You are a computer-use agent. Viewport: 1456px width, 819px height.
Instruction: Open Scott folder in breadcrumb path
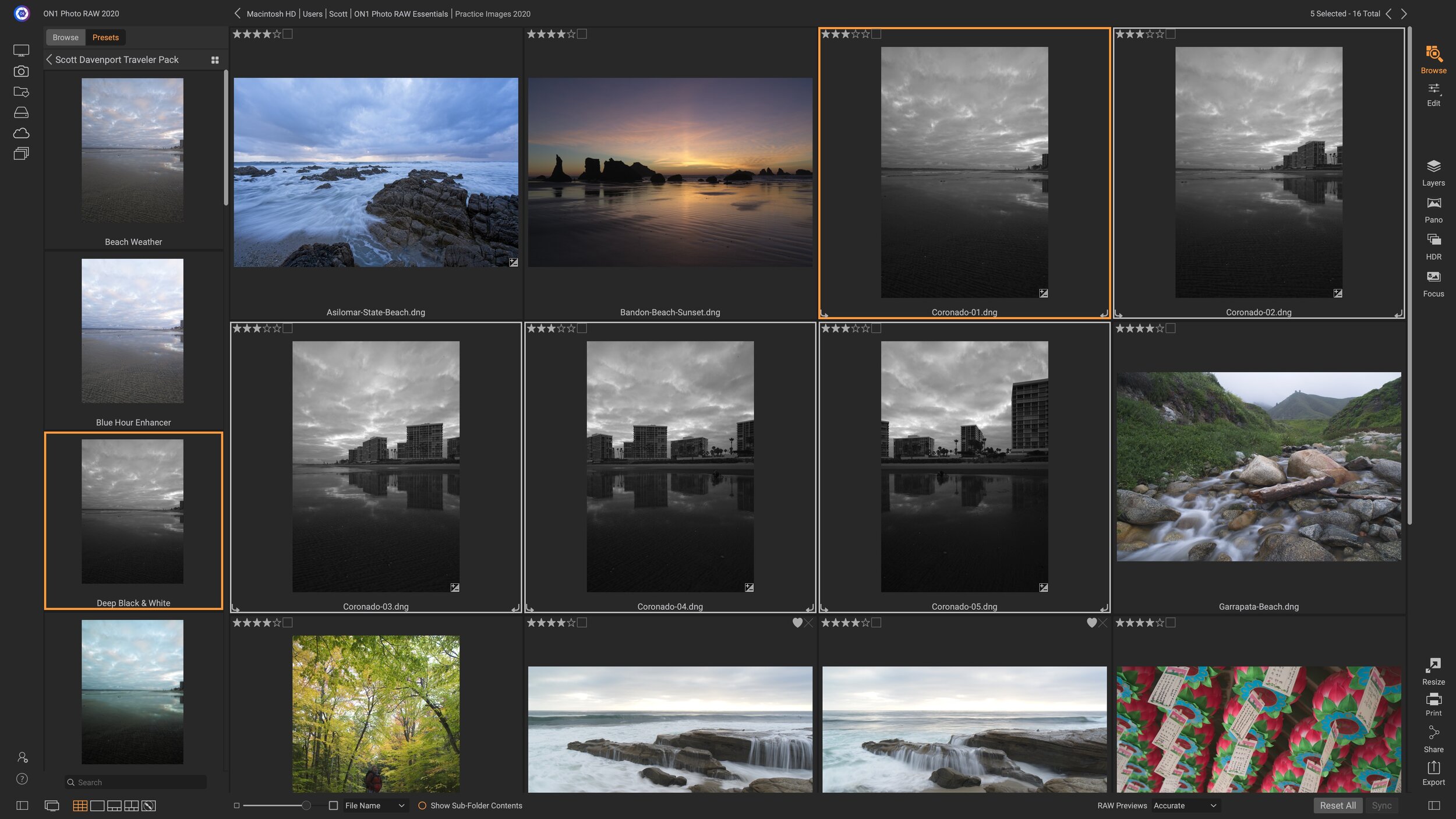coord(338,13)
